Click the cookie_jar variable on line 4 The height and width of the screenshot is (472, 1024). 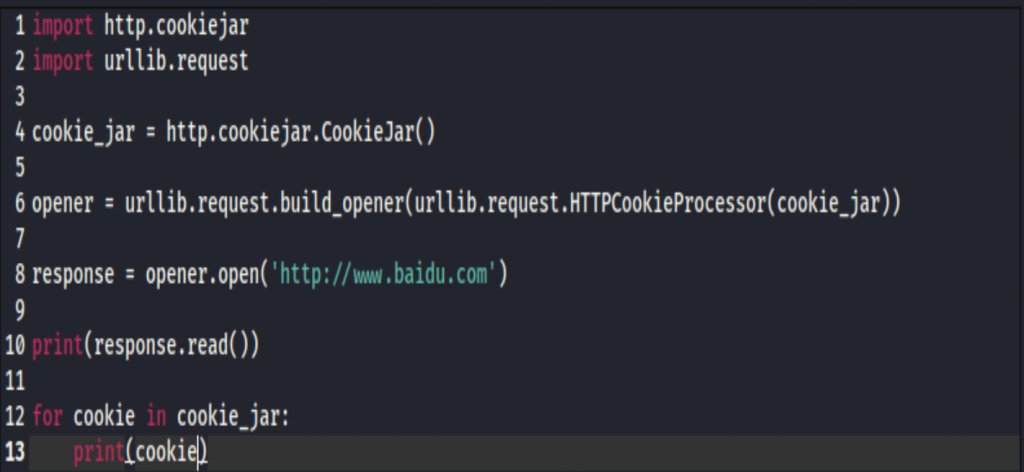click(84, 133)
